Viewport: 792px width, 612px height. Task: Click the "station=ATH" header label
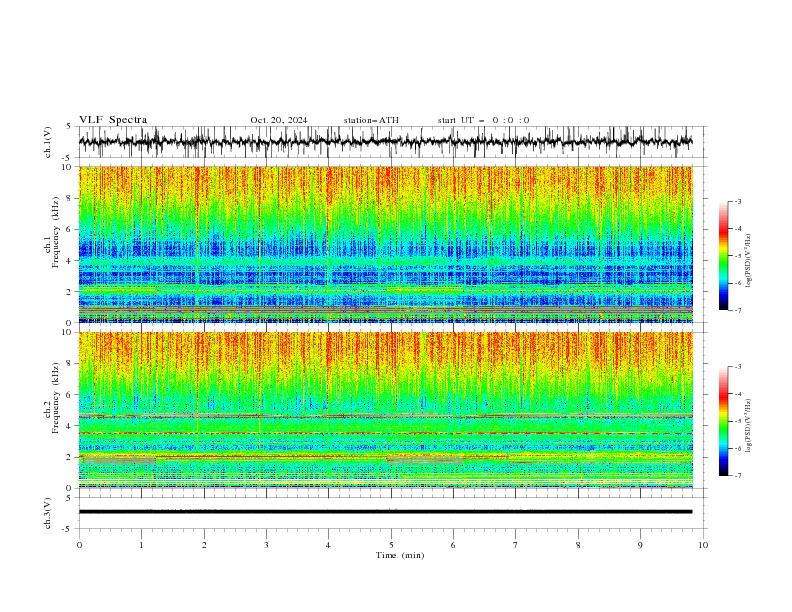(371, 120)
